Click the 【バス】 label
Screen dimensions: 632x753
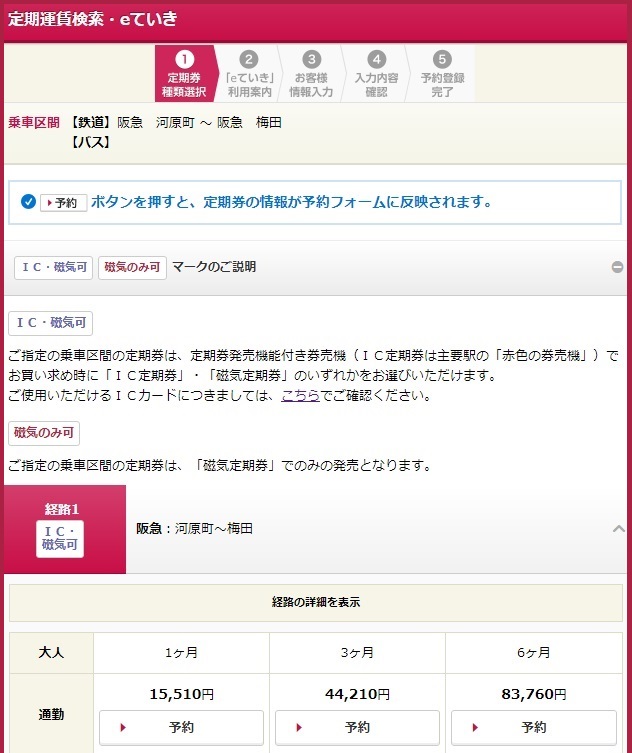(x=91, y=143)
